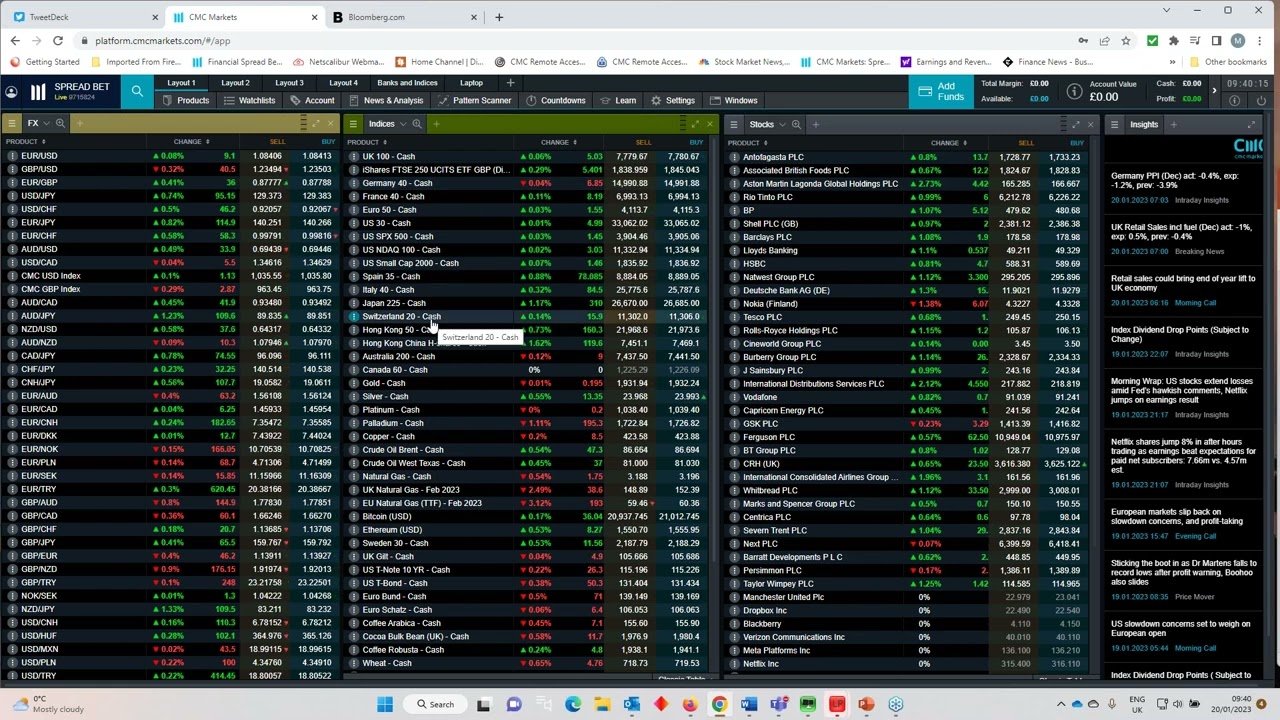Open the user profile icon beside SPREAD BET
This screenshot has width=1280, height=720.
11,92
